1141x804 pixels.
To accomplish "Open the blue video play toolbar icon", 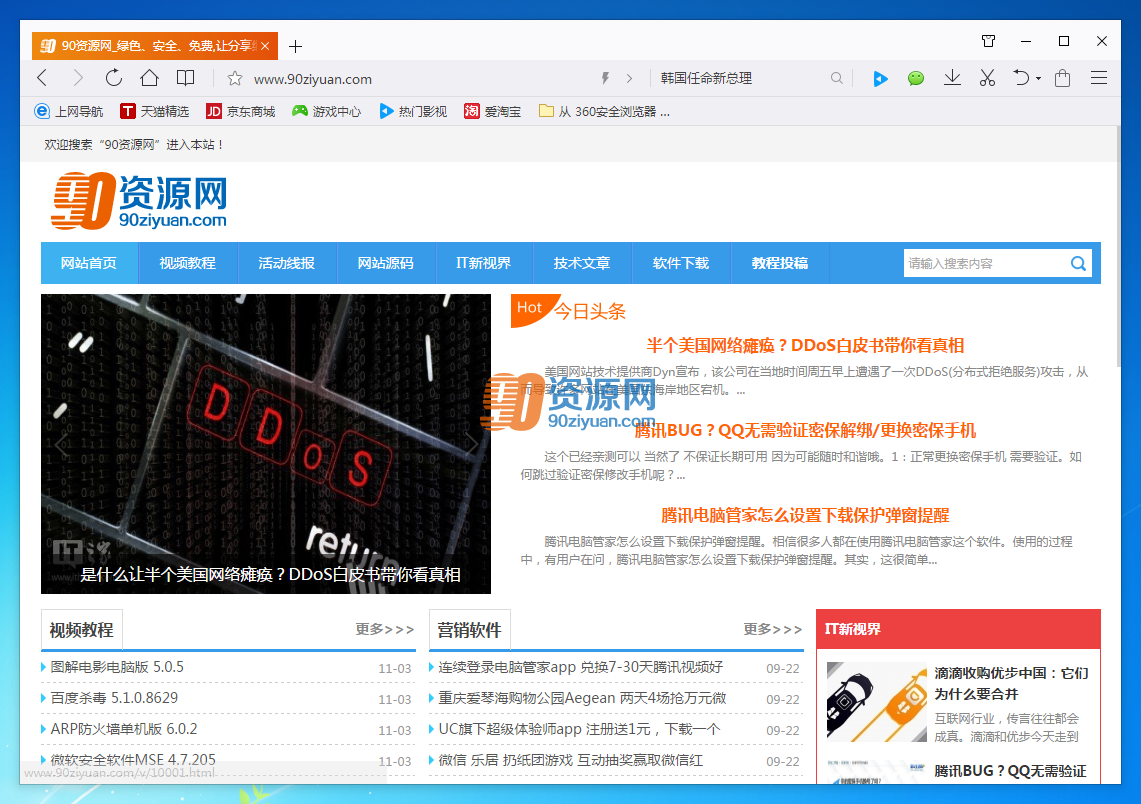I will [880, 79].
